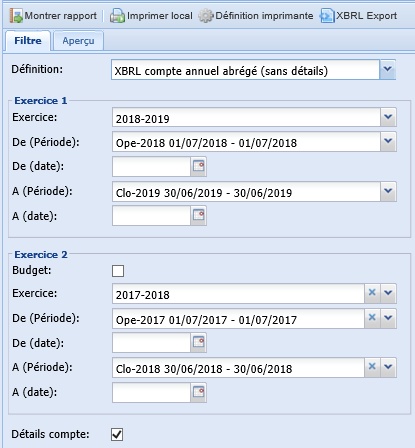Image resolution: width=415 pixels, height=448 pixels.
Task: Uncheck the Détails compte checkbox
Action: click(117, 434)
